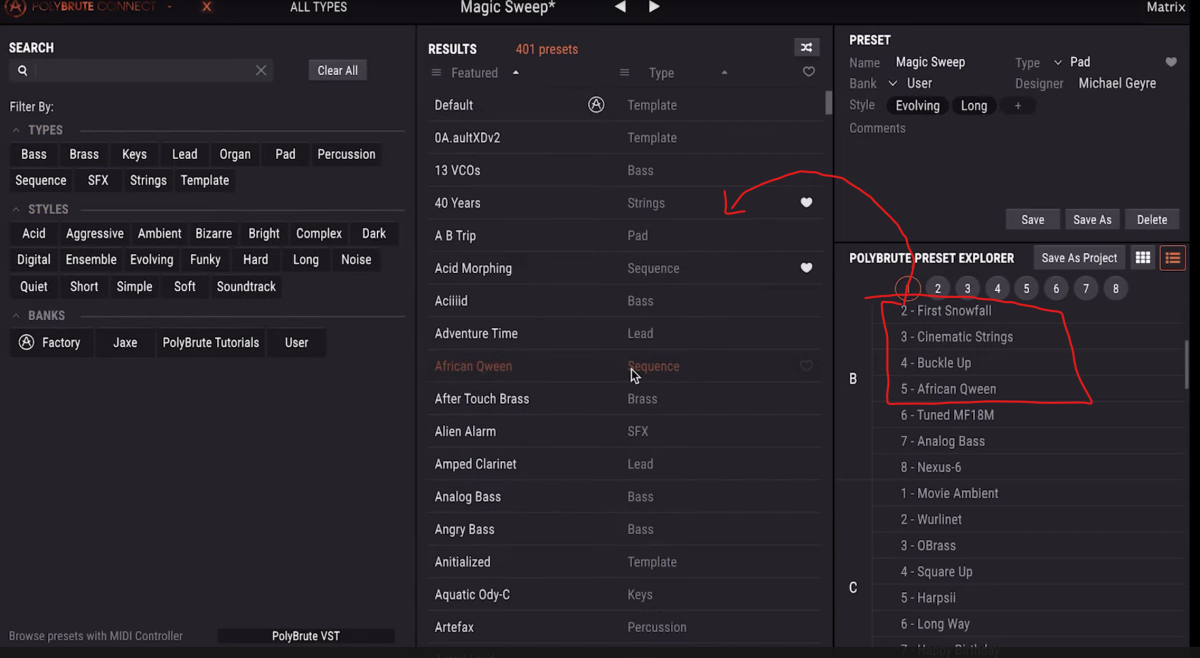Select preset bank page 6

(1056, 288)
